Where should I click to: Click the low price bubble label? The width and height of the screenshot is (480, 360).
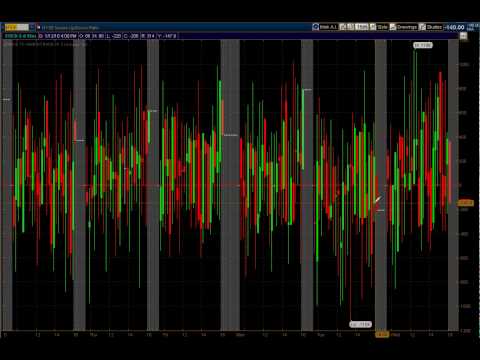point(360,324)
